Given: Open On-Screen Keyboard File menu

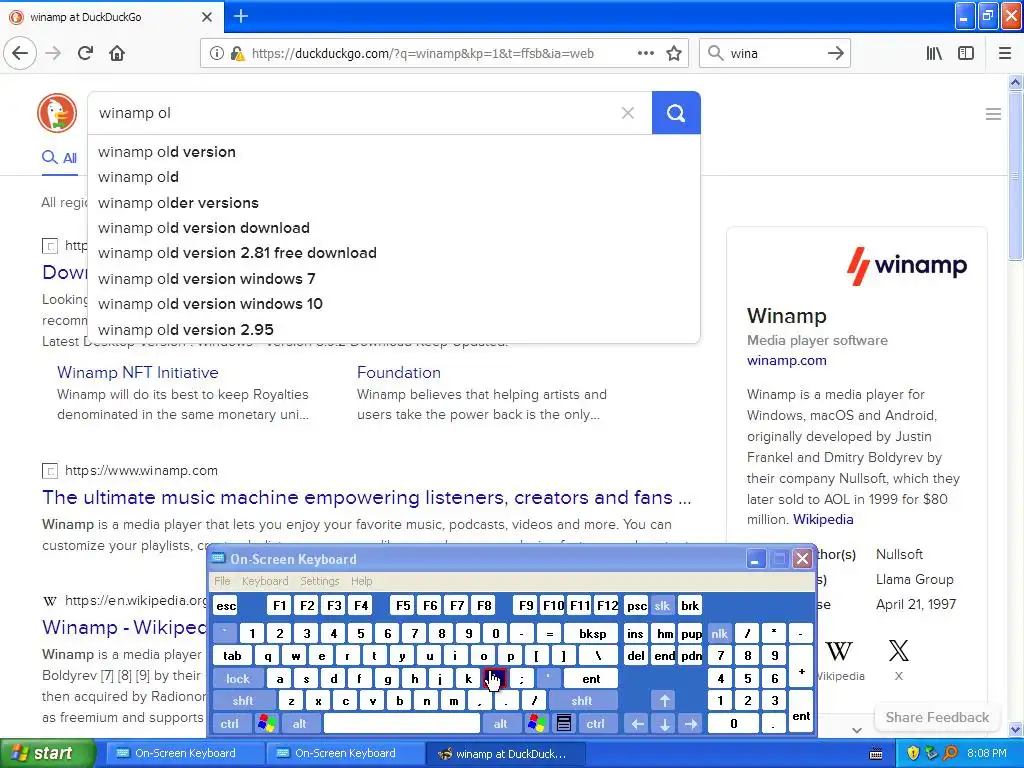Looking at the screenshot, I should [x=223, y=581].
